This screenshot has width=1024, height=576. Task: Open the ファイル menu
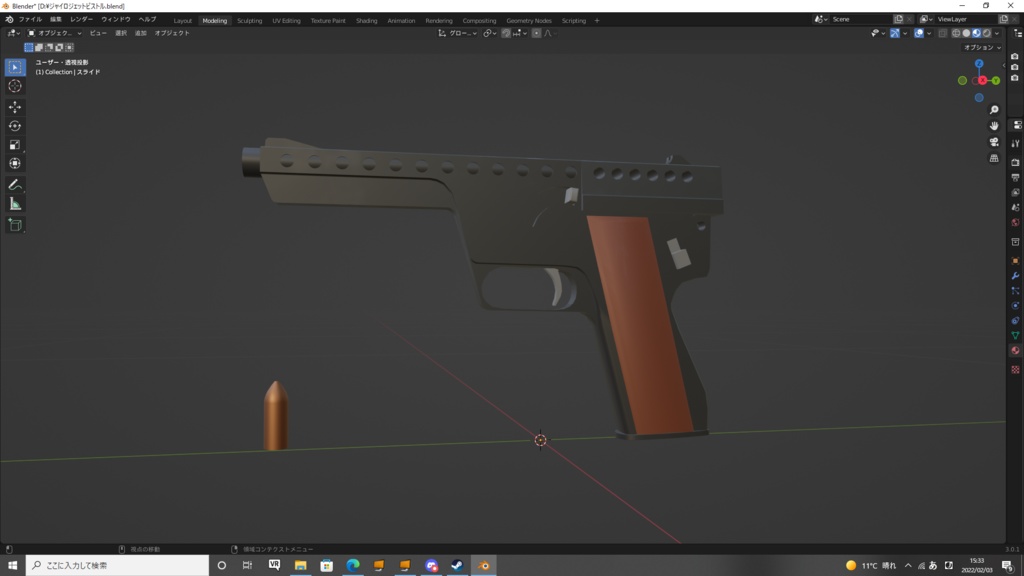click(x=30, y=20)
